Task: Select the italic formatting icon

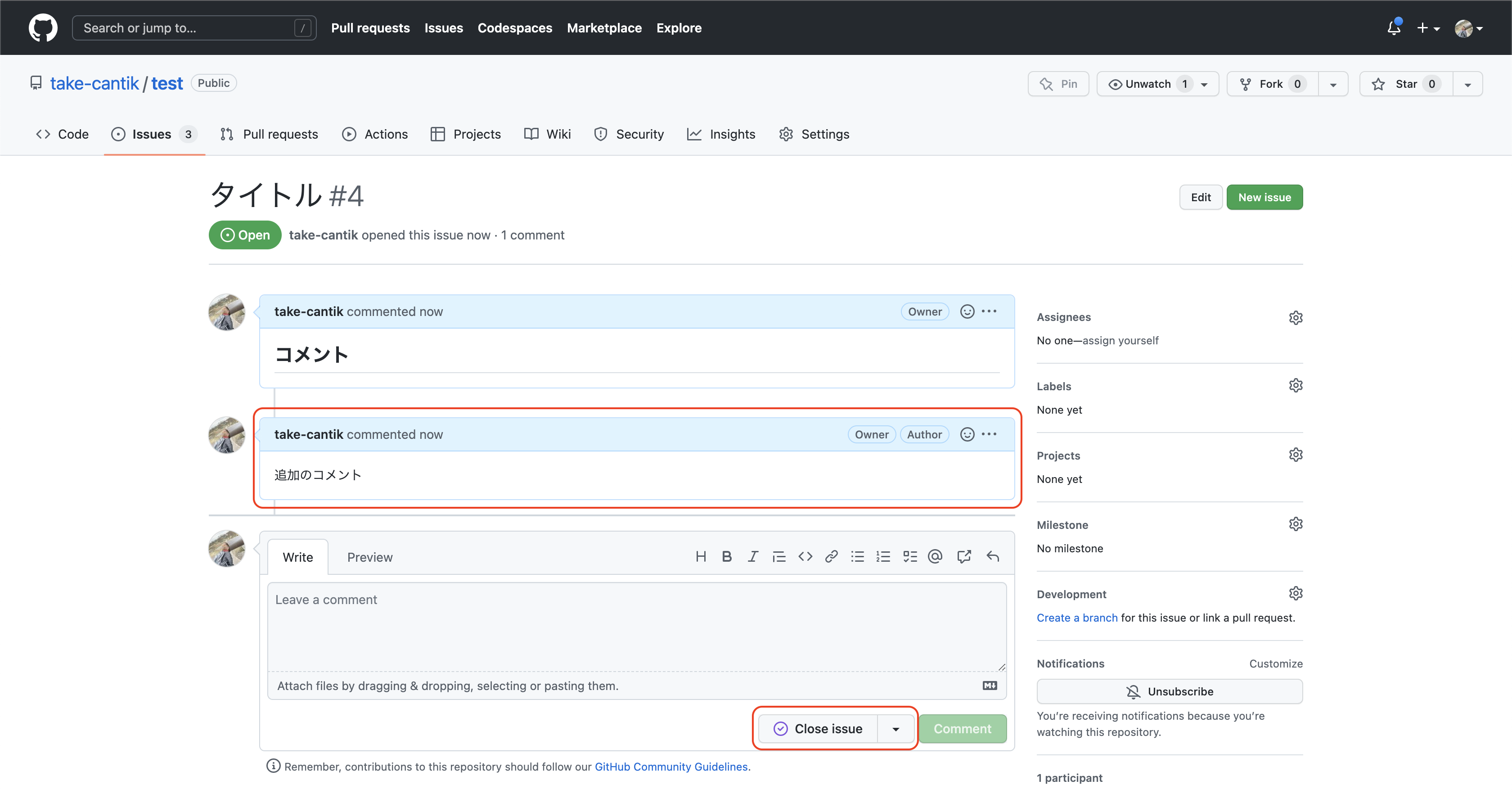Action: click(752, 556)
